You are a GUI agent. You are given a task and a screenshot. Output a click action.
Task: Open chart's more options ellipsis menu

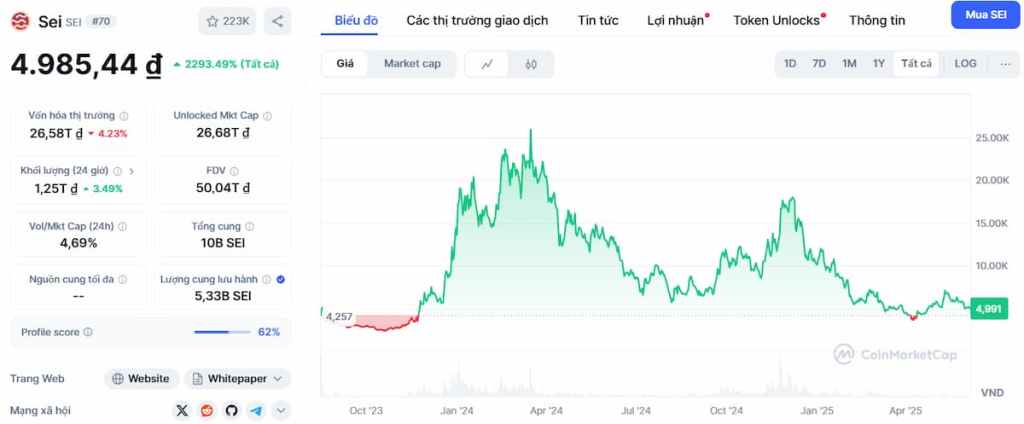pyautogui.click(x=1004, y=64)
